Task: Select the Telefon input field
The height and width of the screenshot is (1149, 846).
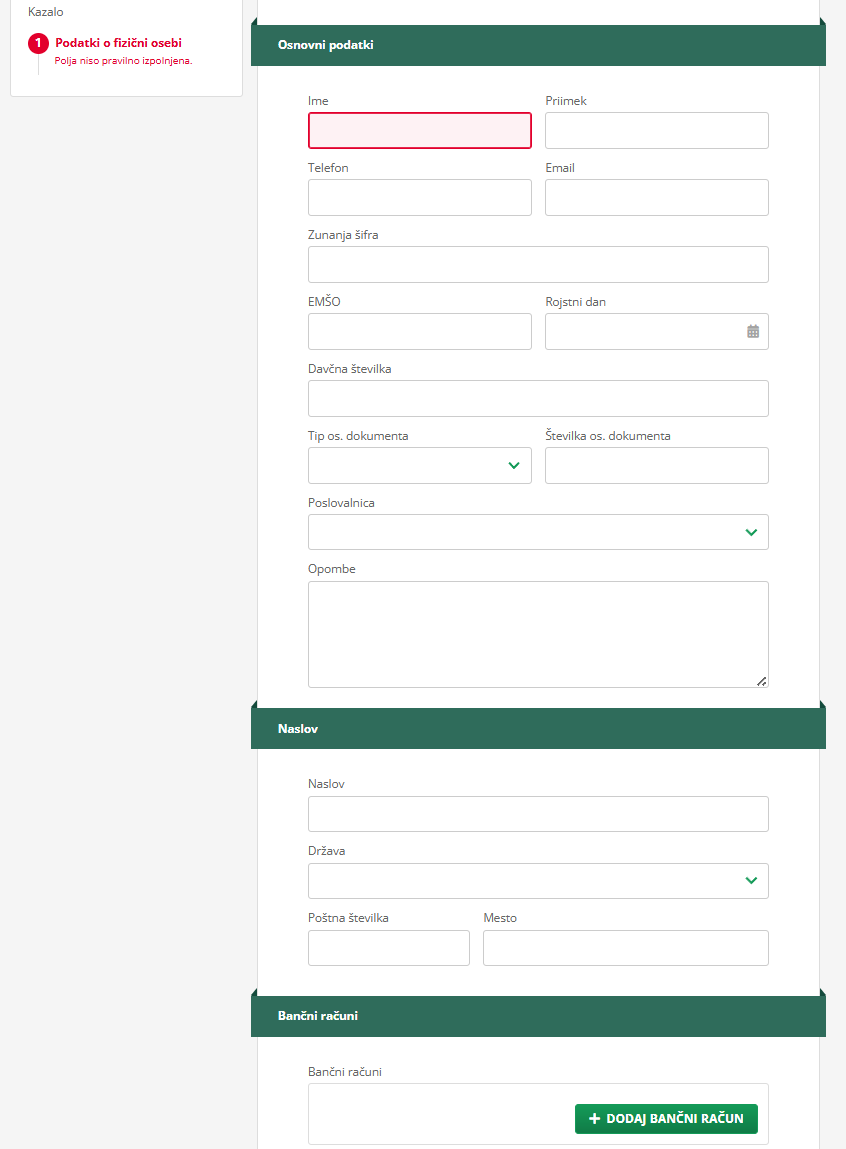Action: (419, 198)
